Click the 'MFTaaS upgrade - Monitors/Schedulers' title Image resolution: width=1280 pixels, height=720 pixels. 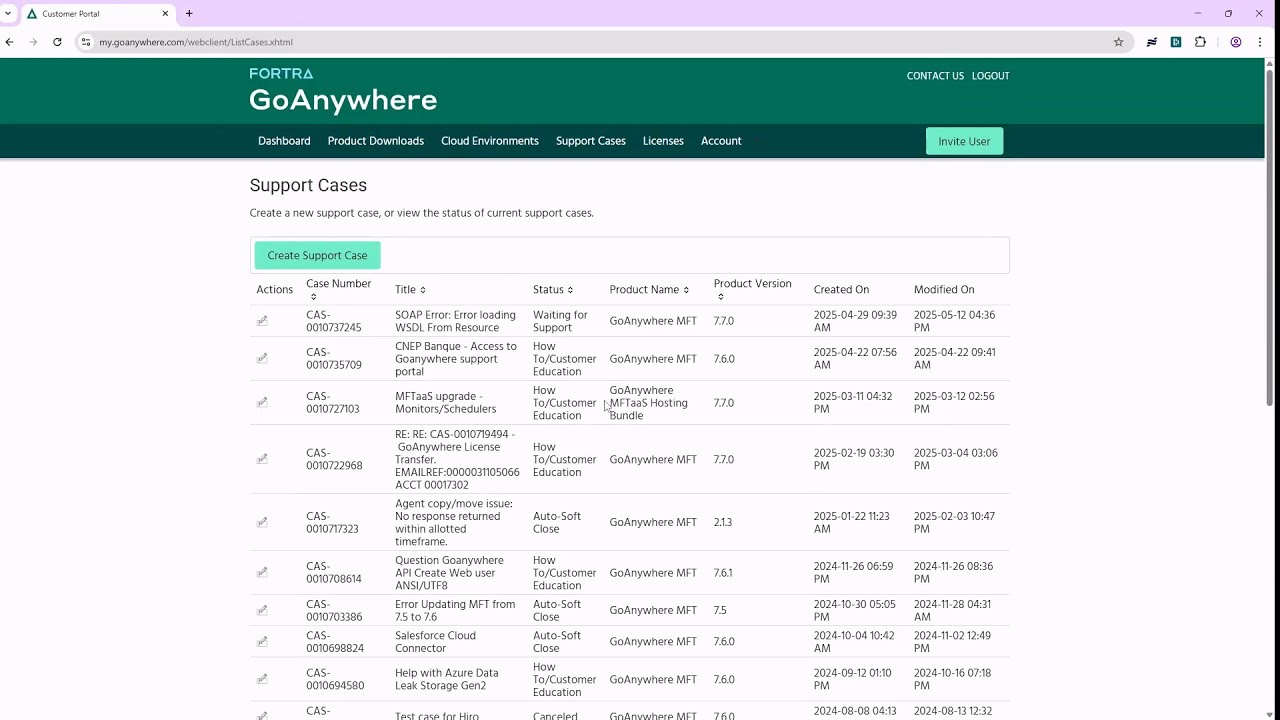coord(445,402)
